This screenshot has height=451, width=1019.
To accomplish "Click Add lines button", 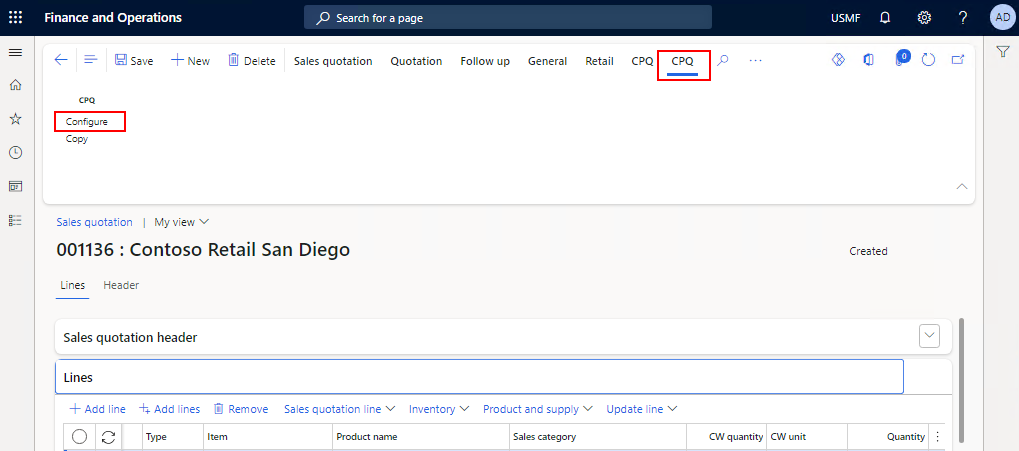I will (x=169, y=409).
